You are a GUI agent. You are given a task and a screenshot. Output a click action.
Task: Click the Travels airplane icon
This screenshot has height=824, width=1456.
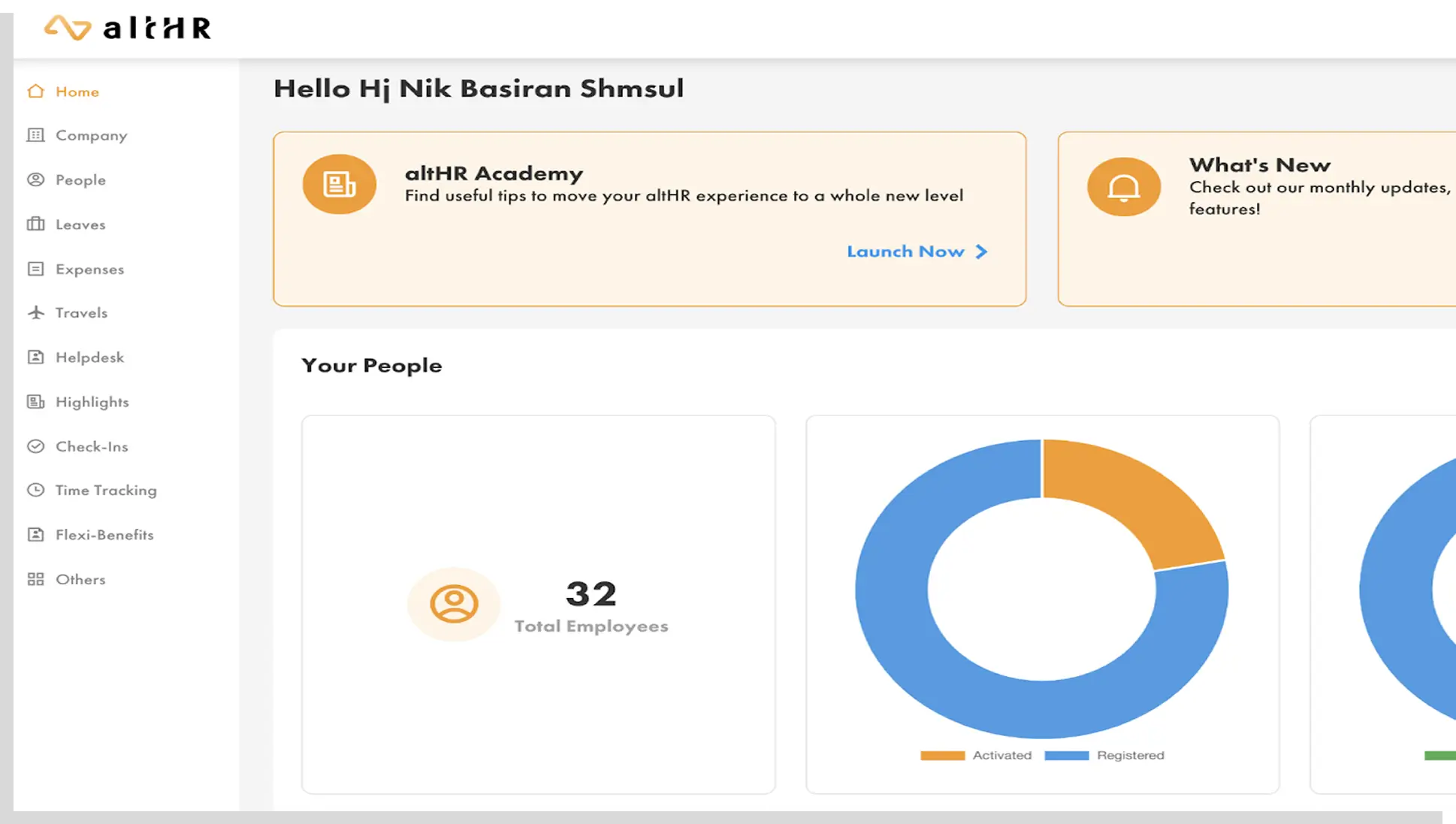point(35,312)
